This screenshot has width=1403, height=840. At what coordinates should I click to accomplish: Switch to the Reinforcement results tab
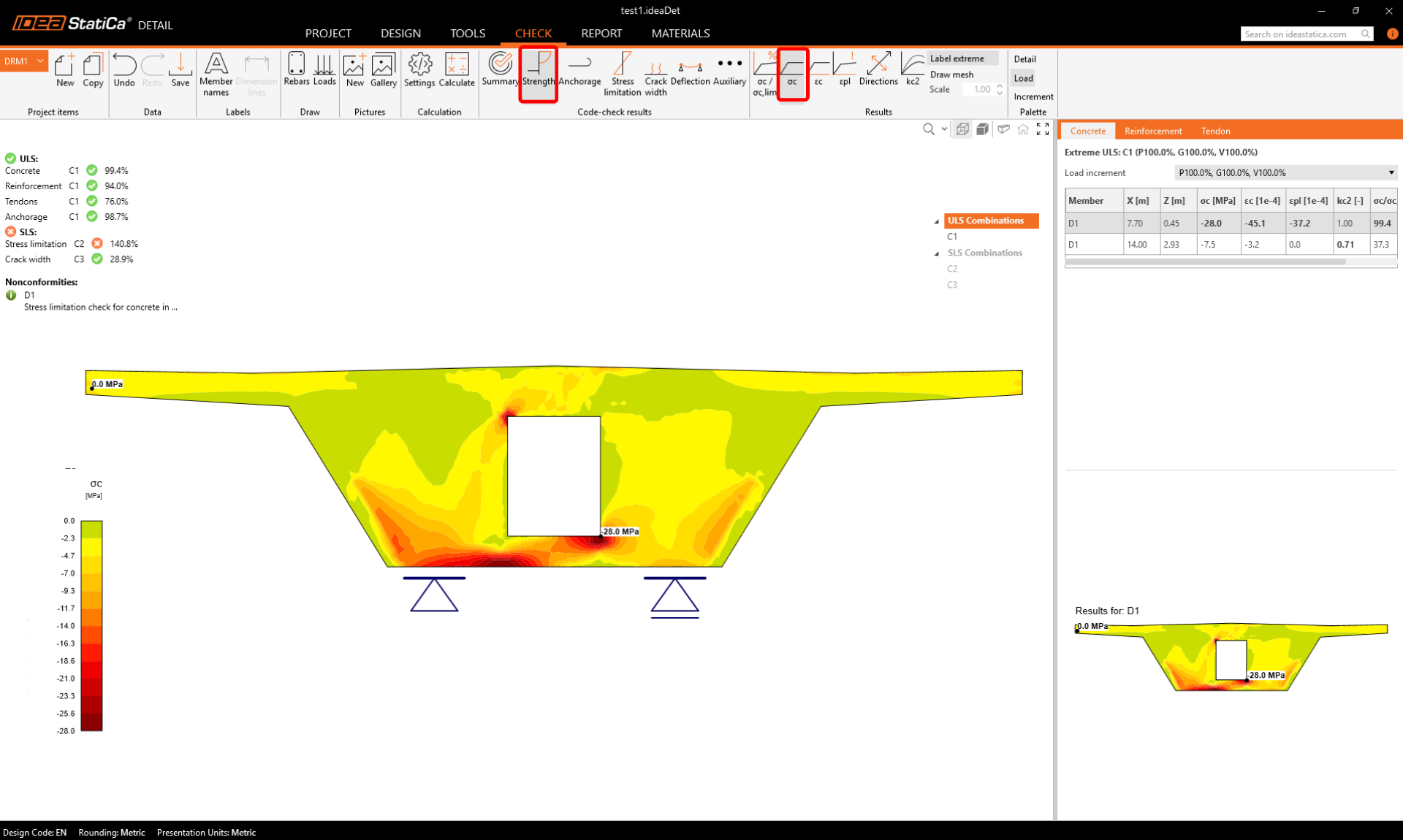(x=1152, y=131)
